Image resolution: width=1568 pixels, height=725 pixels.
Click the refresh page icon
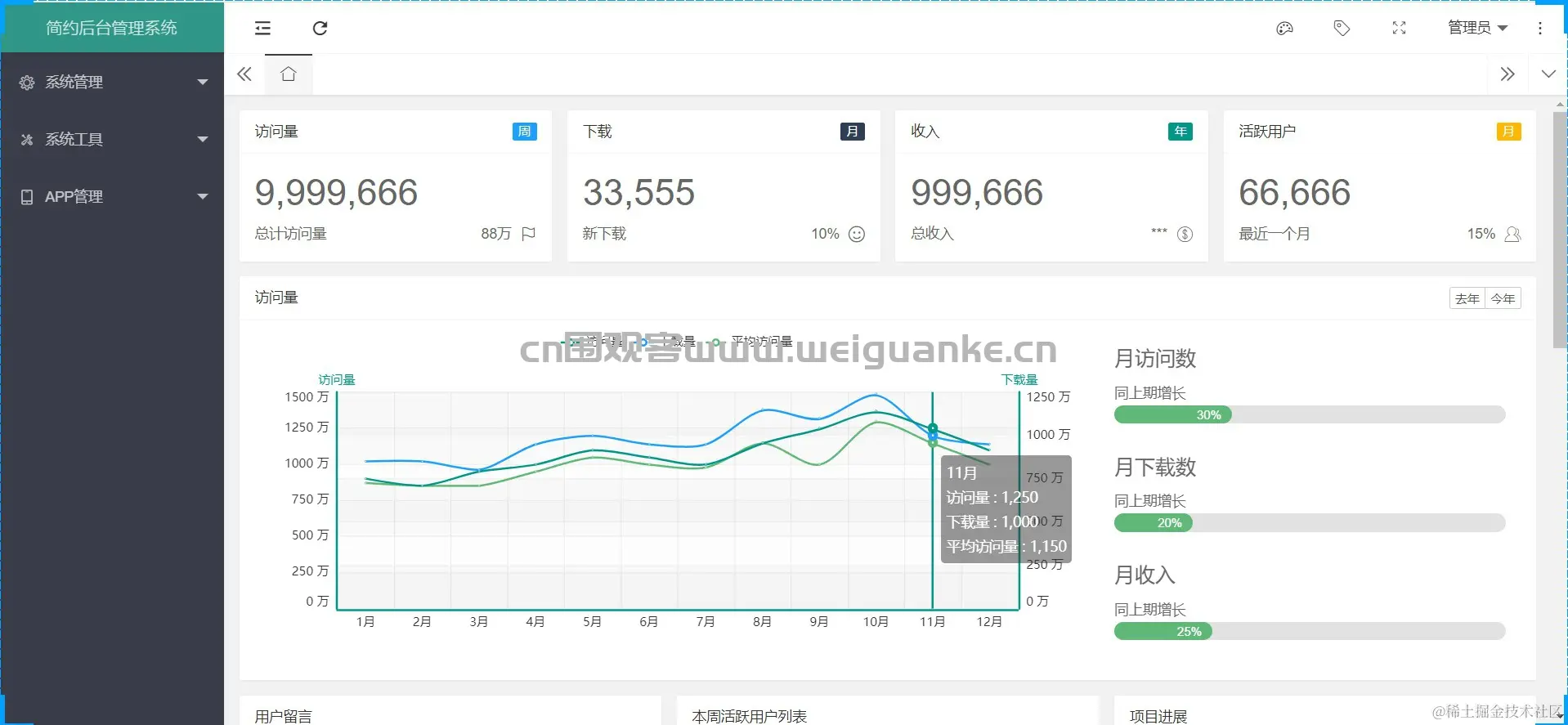click(x=320, y=29)
